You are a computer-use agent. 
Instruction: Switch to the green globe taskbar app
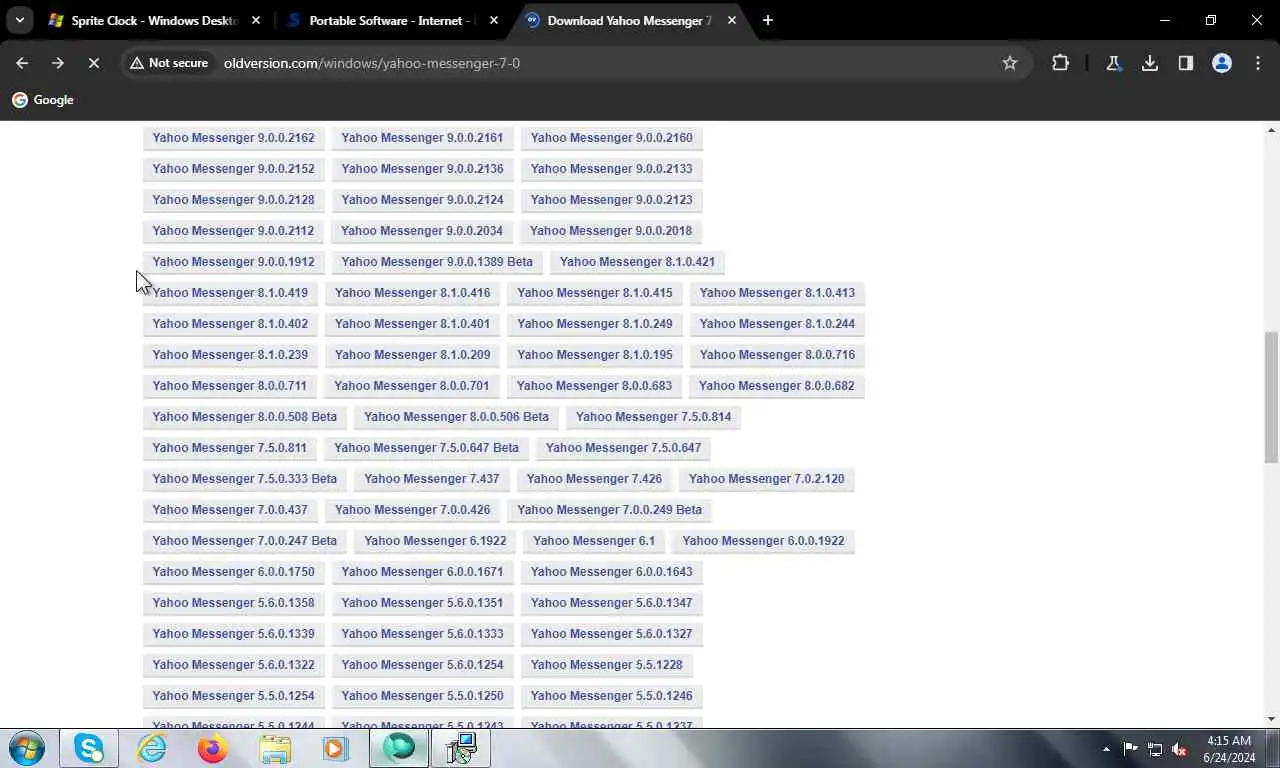click(399, 748)
